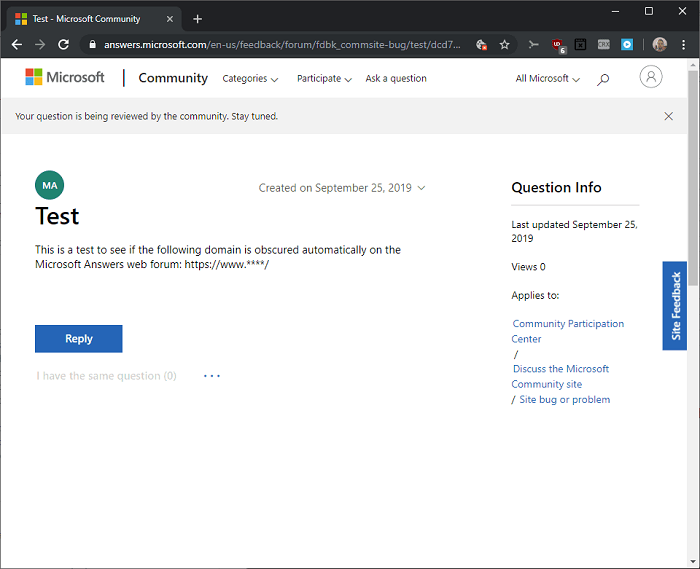
Task: Click the browser forward arrow
Action: point(40,45)
